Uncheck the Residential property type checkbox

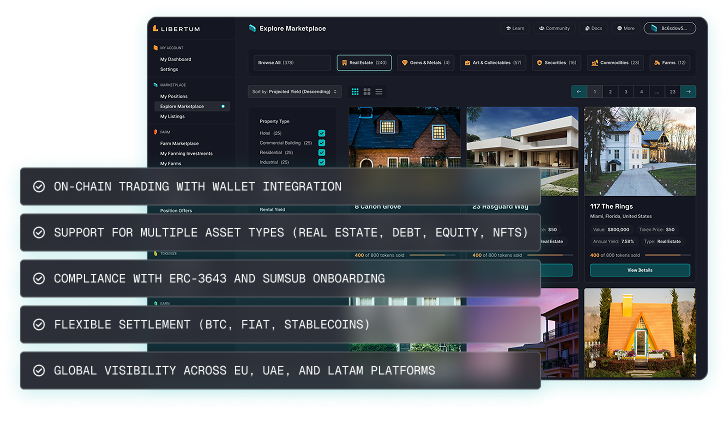(x=322, y=153)
